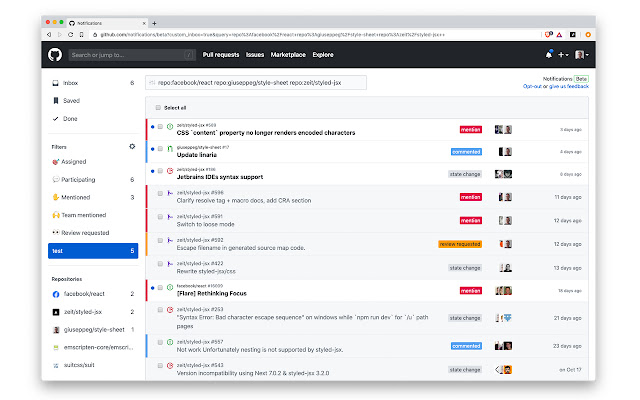
Task: Click the suitcss/suit repository icon
Action: [56, 365]
